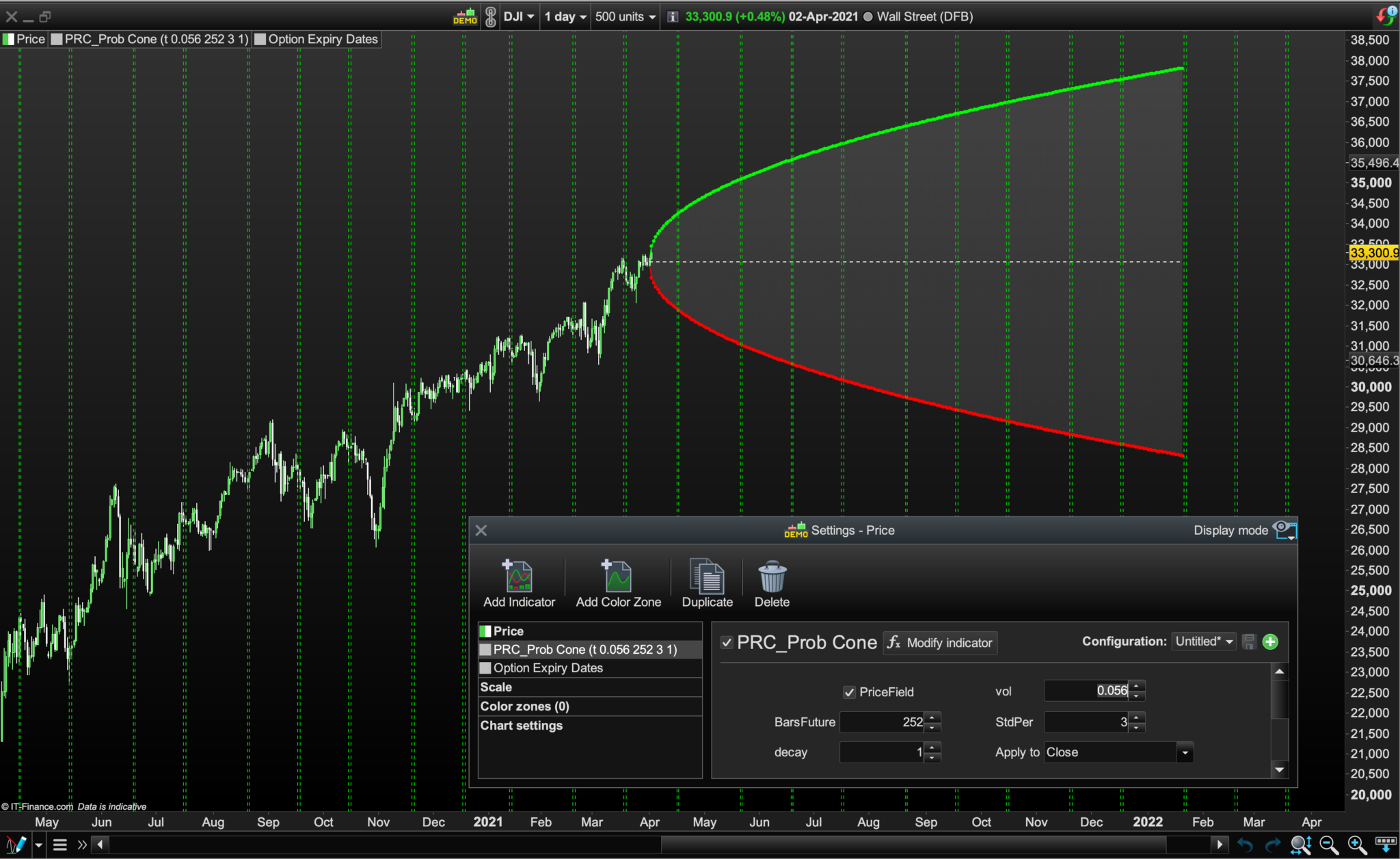Toggle the Option Expiry Dates legend box
Image resolution: width=1400 pixels, height=859 pixels.
click(x=260, y=39)
